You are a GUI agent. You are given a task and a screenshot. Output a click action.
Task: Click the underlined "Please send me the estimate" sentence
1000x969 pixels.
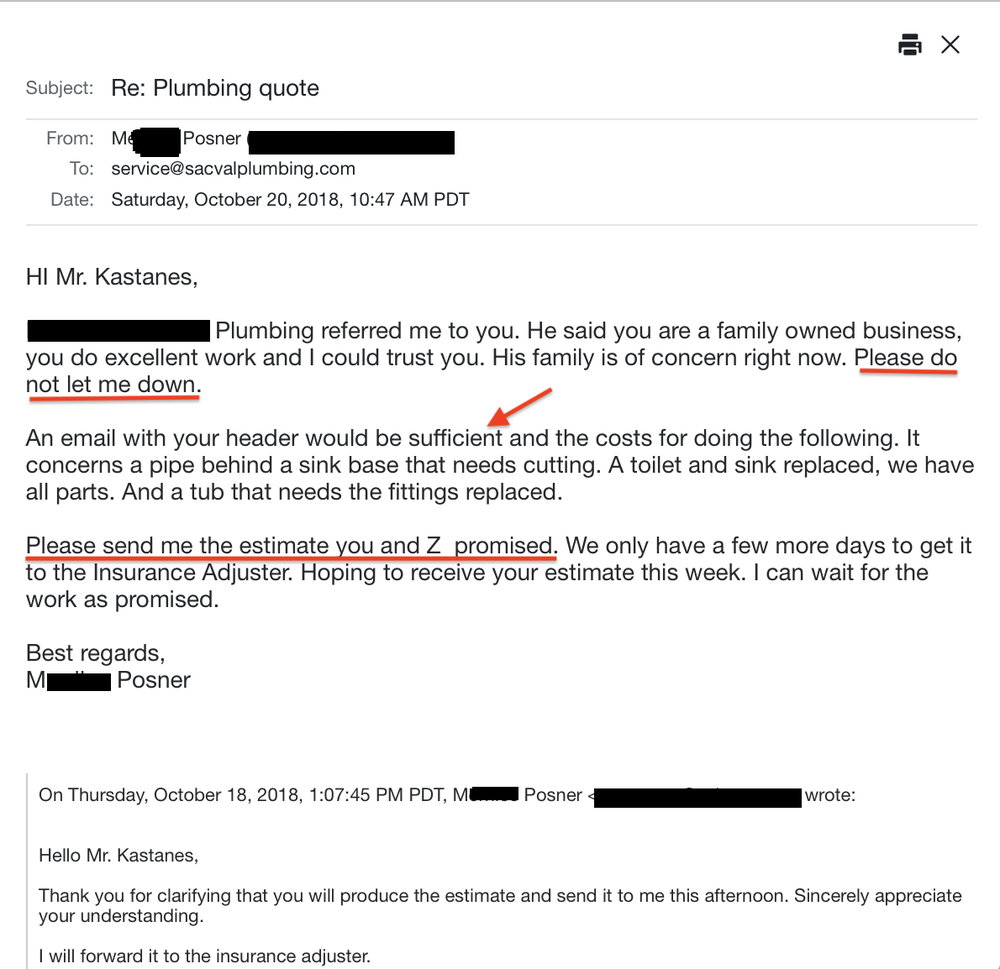[x=290, y=546]
